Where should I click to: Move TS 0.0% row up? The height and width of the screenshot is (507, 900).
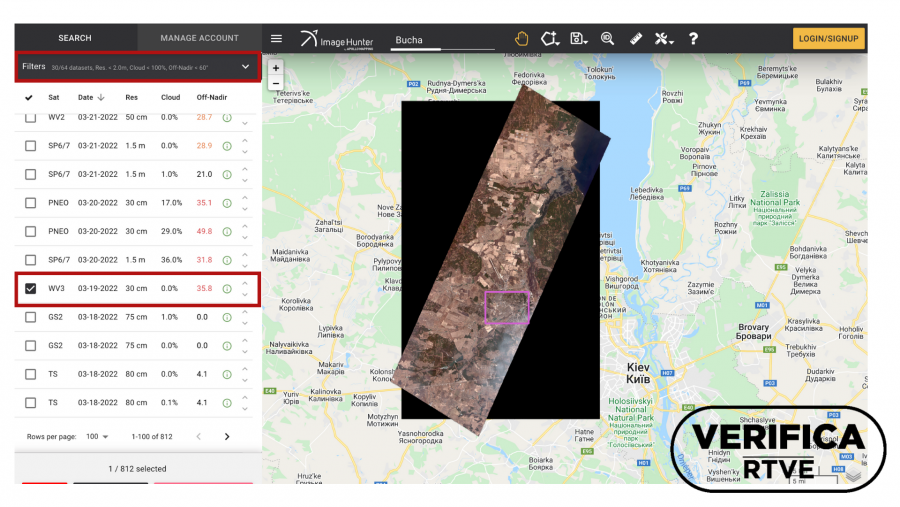click(245, 369)
